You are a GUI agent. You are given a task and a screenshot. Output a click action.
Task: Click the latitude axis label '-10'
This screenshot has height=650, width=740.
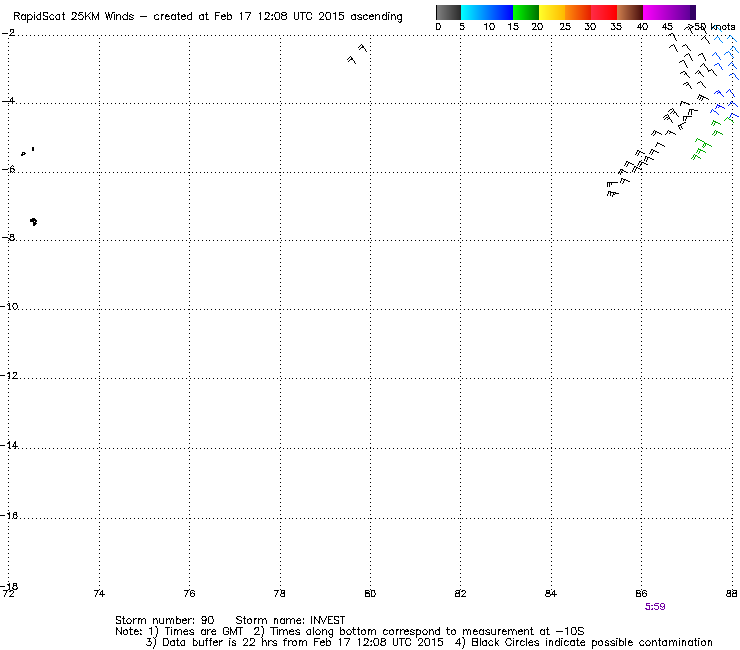9,306
